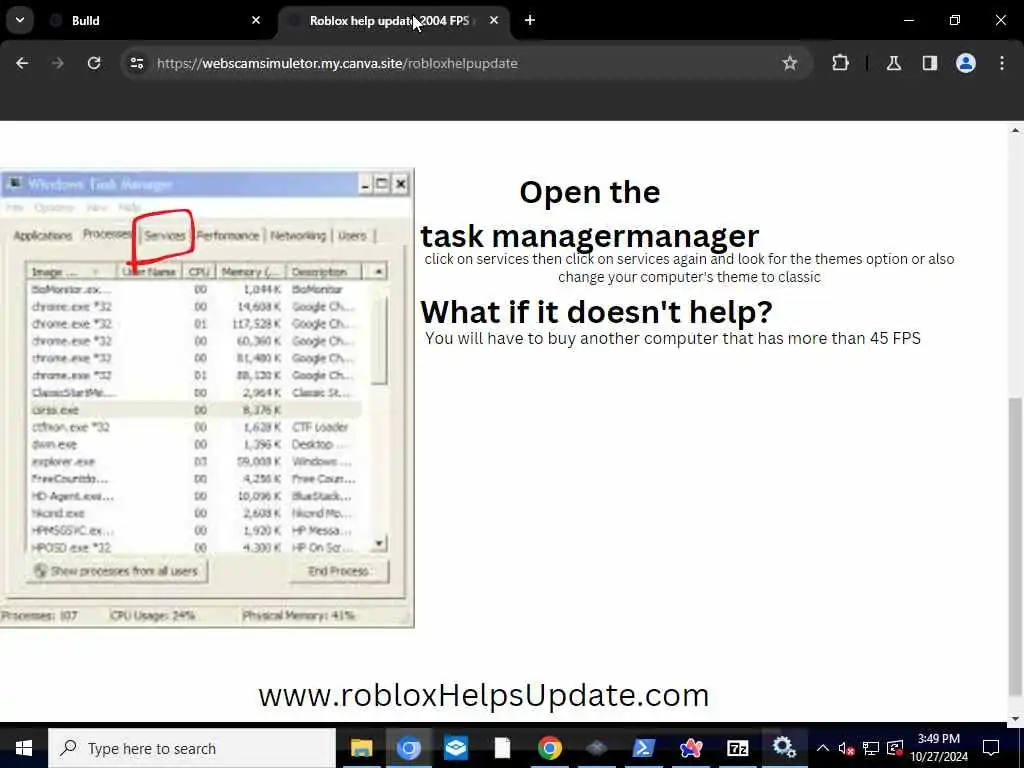1024x768 pixels.
Task: Click the Networking tab in Task Manager picture
Action: click(298, 236)
